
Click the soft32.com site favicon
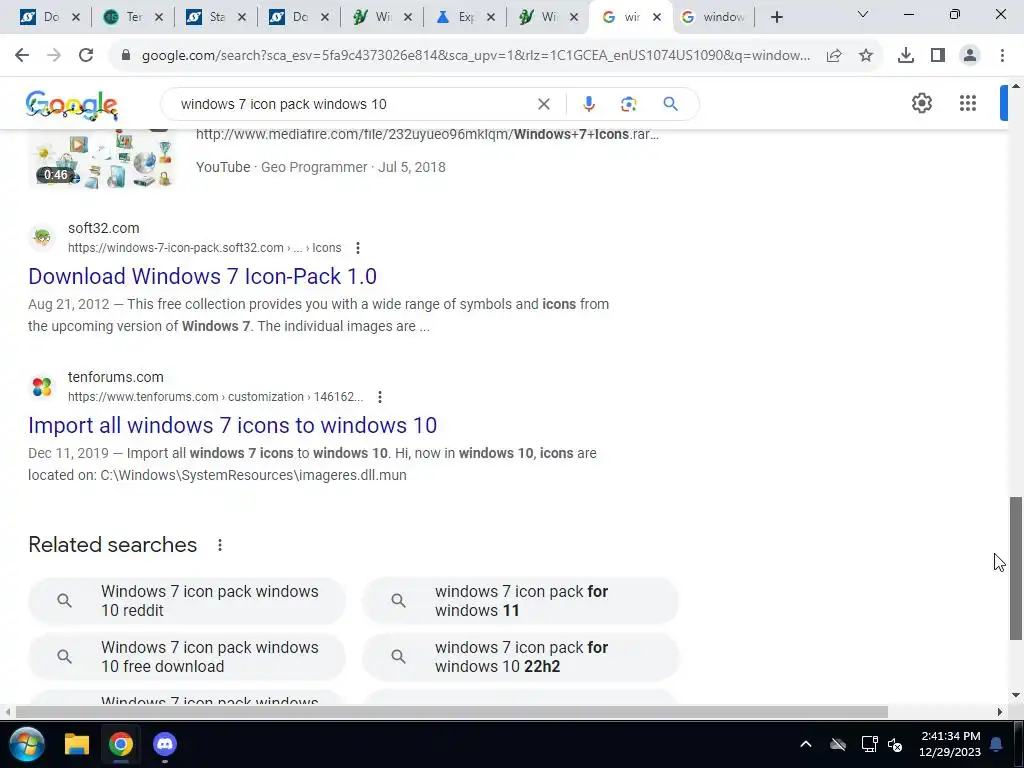click(x=42, y=238)
